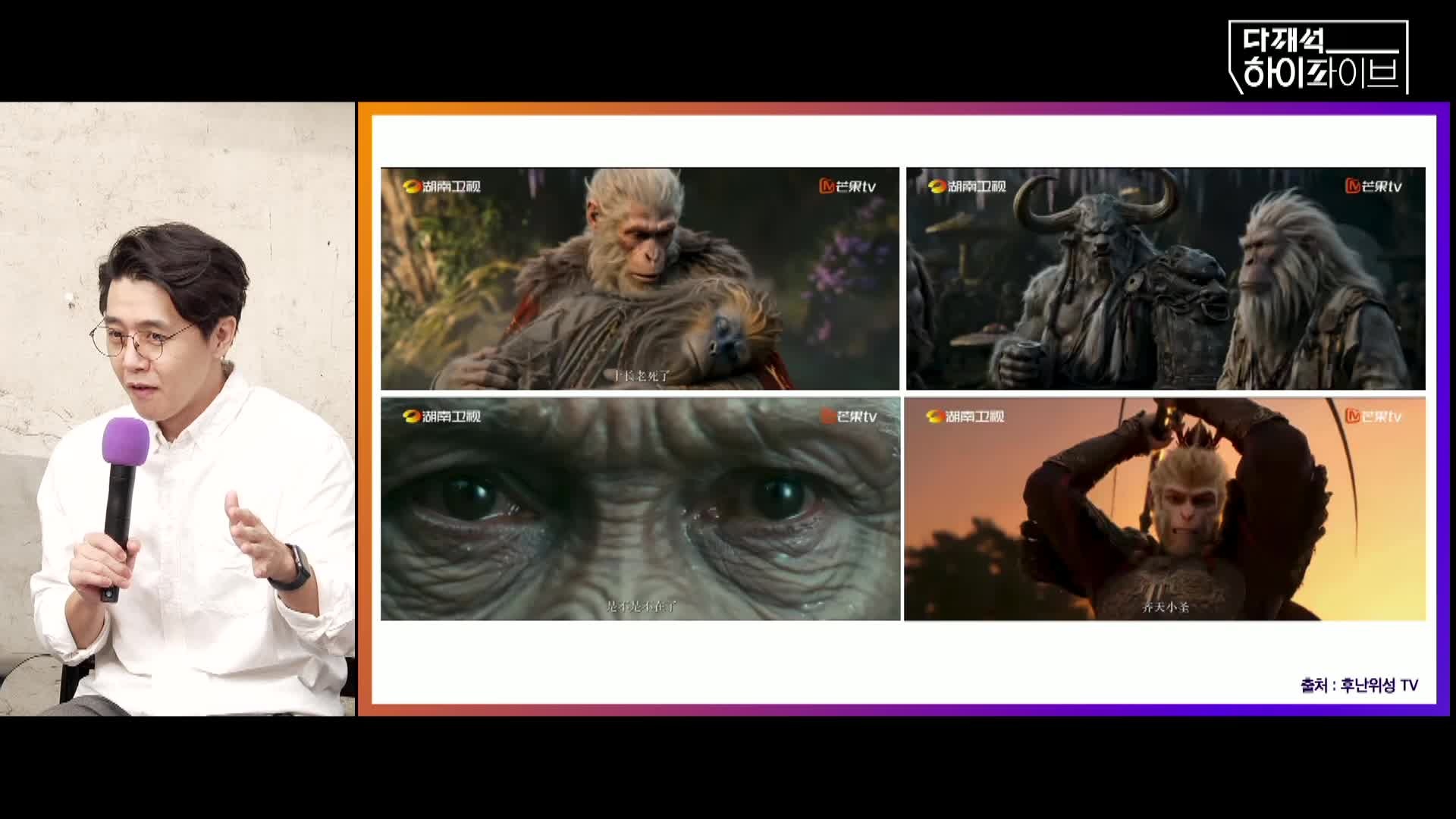
Task: Click the bull demon and white ape thumbnail
Action: (1166, 278)
